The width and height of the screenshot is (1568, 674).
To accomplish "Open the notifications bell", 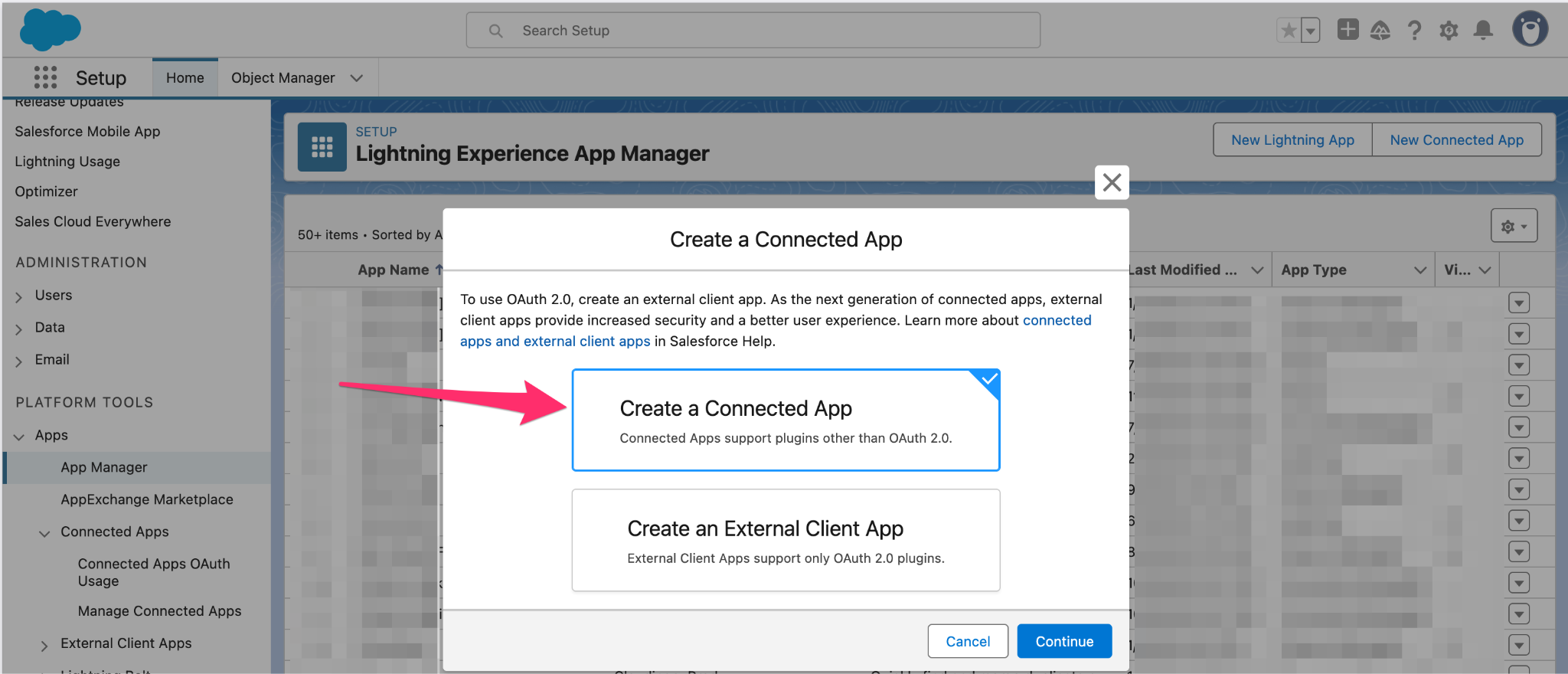I will [1483, 30].
